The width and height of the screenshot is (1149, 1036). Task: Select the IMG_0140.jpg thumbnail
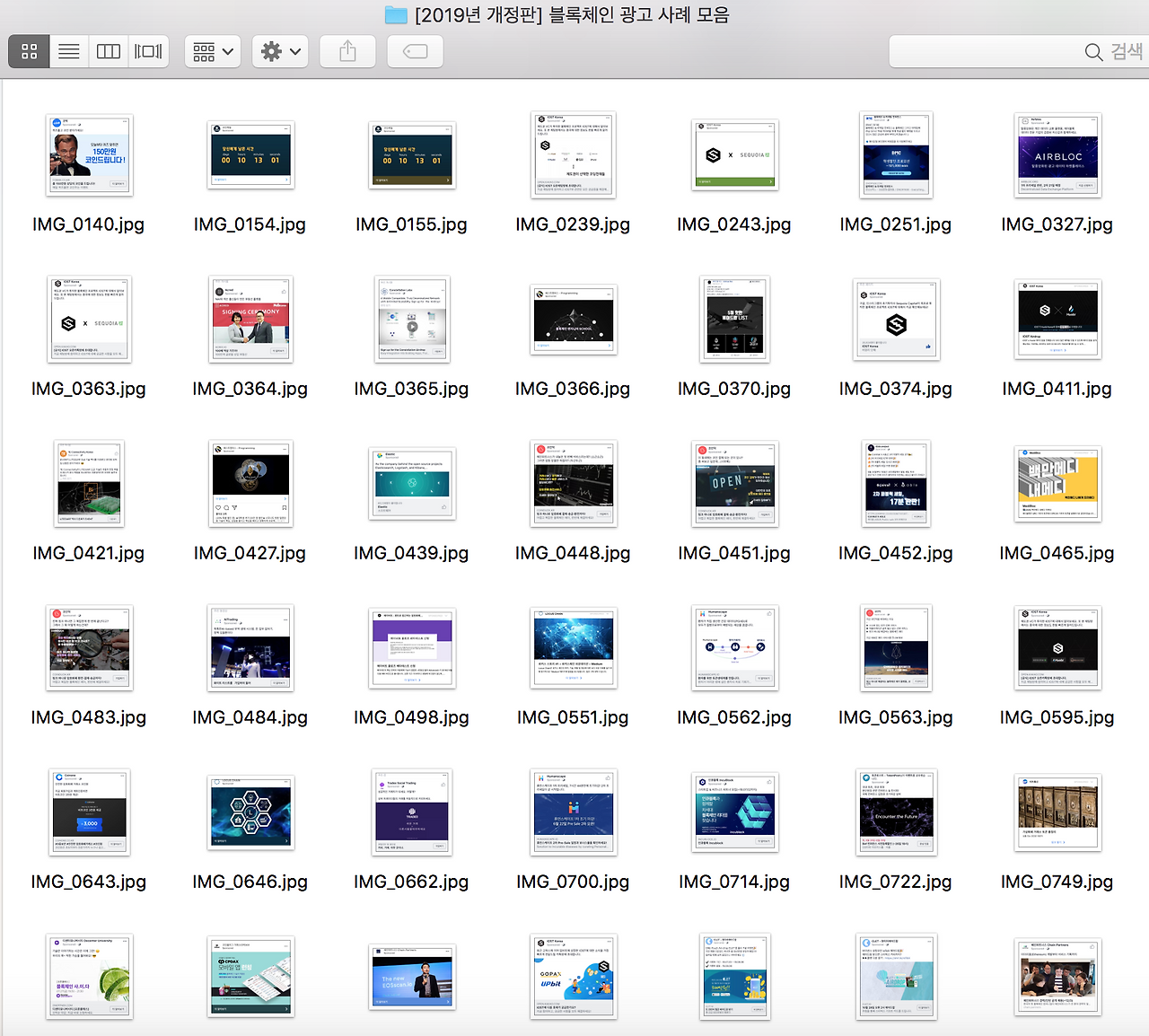coord(89,154)
